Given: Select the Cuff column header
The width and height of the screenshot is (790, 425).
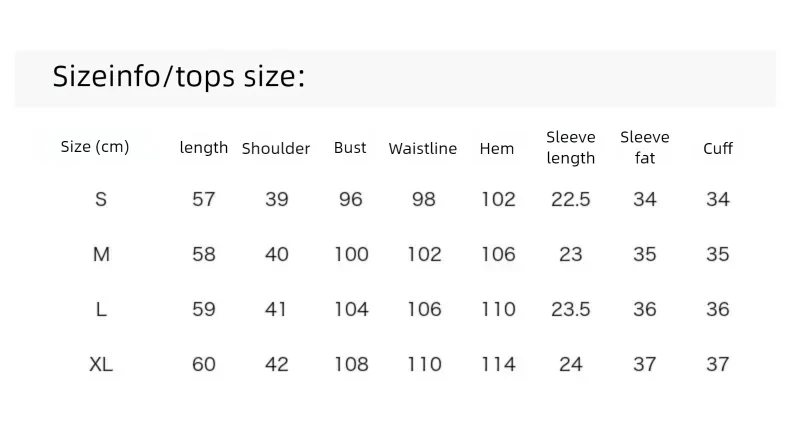Looking at the screenshot, I should (718, 149).
